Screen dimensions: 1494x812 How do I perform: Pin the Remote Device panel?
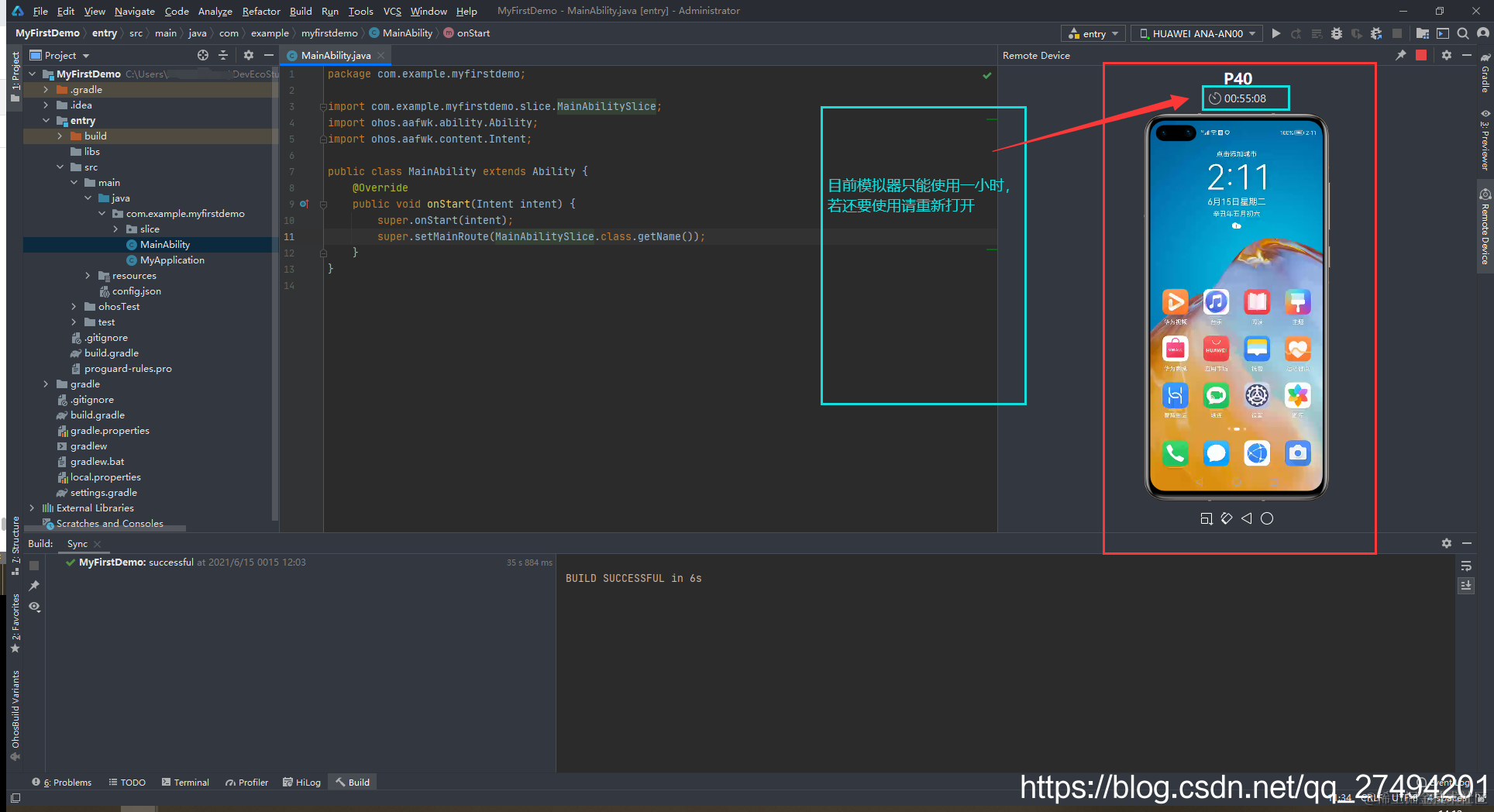click(x=1401, y=55)
